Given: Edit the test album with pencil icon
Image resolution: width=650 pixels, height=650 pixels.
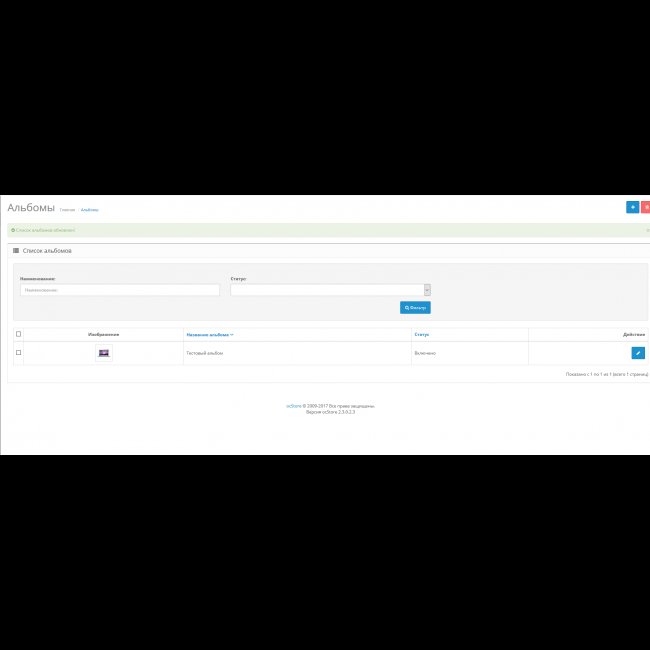Looking at the screenshot, I should [x=638, y=353].
